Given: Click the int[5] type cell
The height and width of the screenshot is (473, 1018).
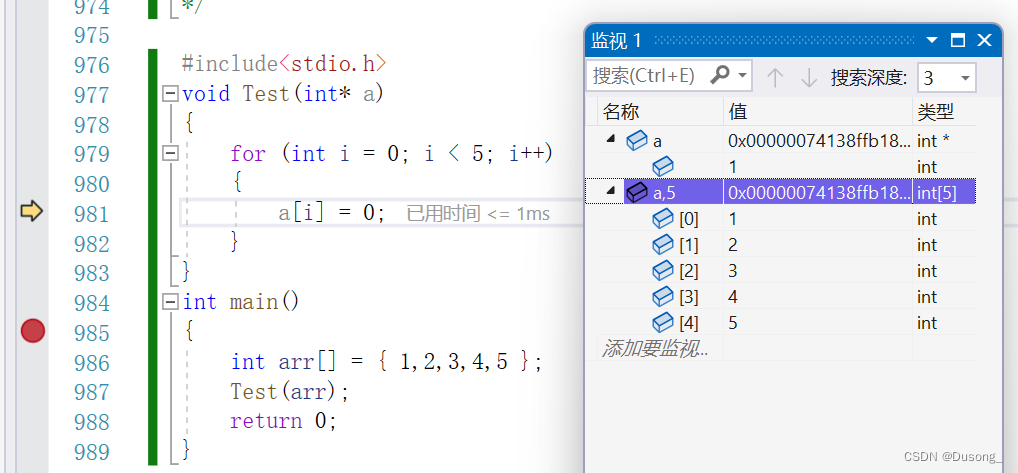Looking at the screenshot, I should pyautogui.click(x=936, y=193).
